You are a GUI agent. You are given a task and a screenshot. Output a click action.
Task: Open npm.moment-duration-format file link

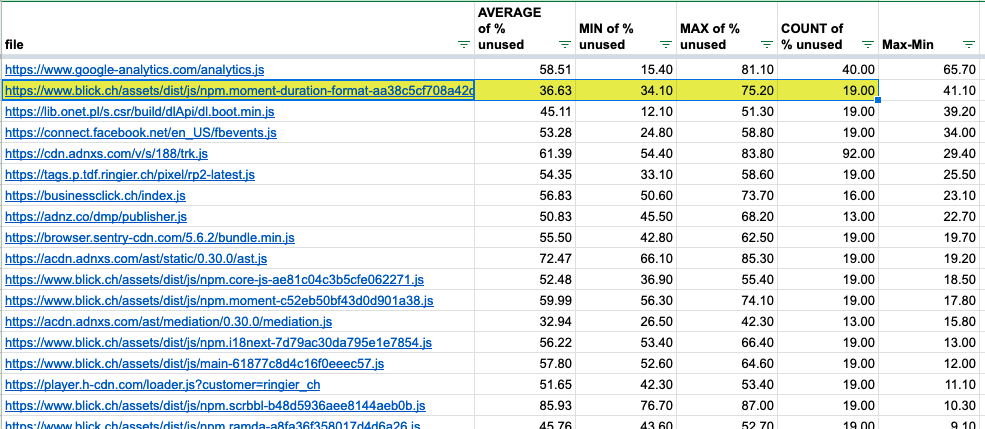(239, 90)
